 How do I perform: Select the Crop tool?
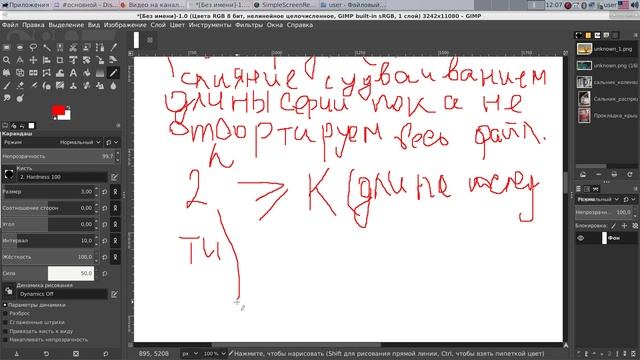pyautogui.click(x=60, y=60)
